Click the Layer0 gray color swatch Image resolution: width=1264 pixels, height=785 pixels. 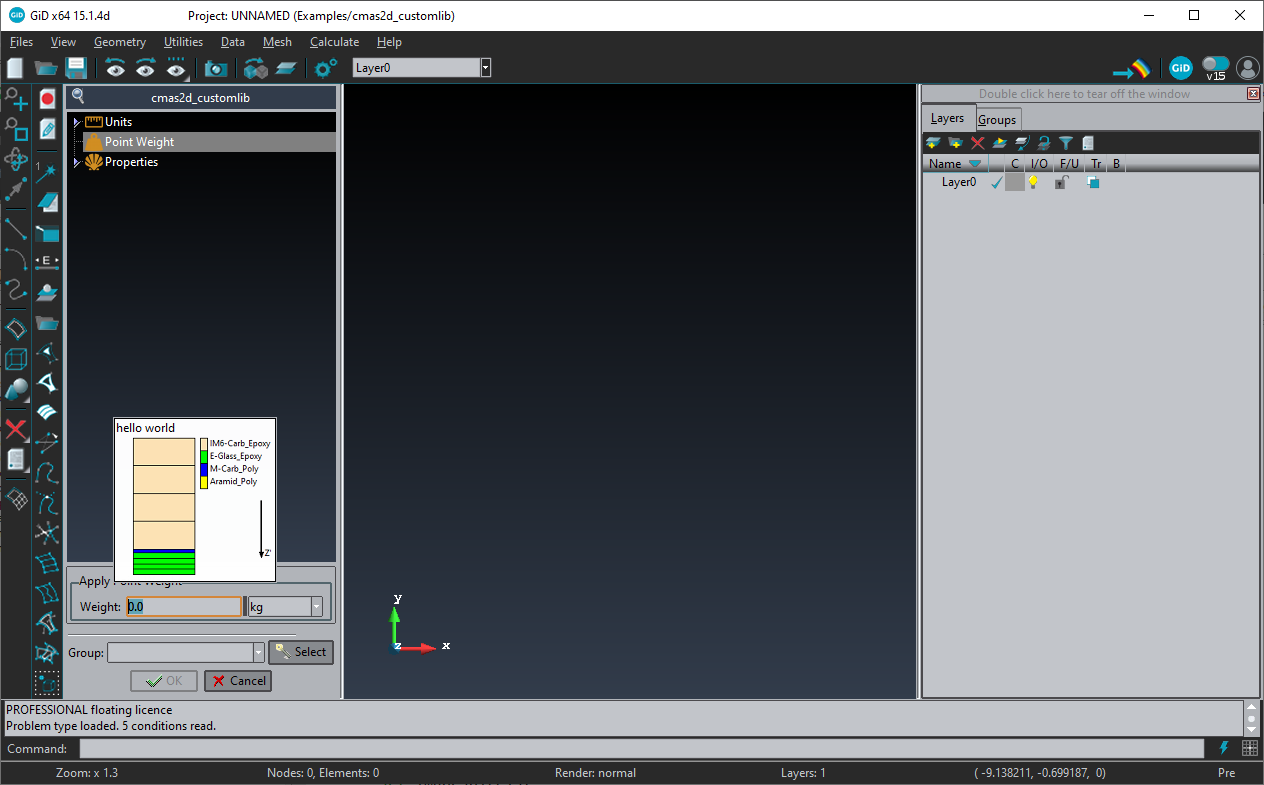click(1014, 182)
